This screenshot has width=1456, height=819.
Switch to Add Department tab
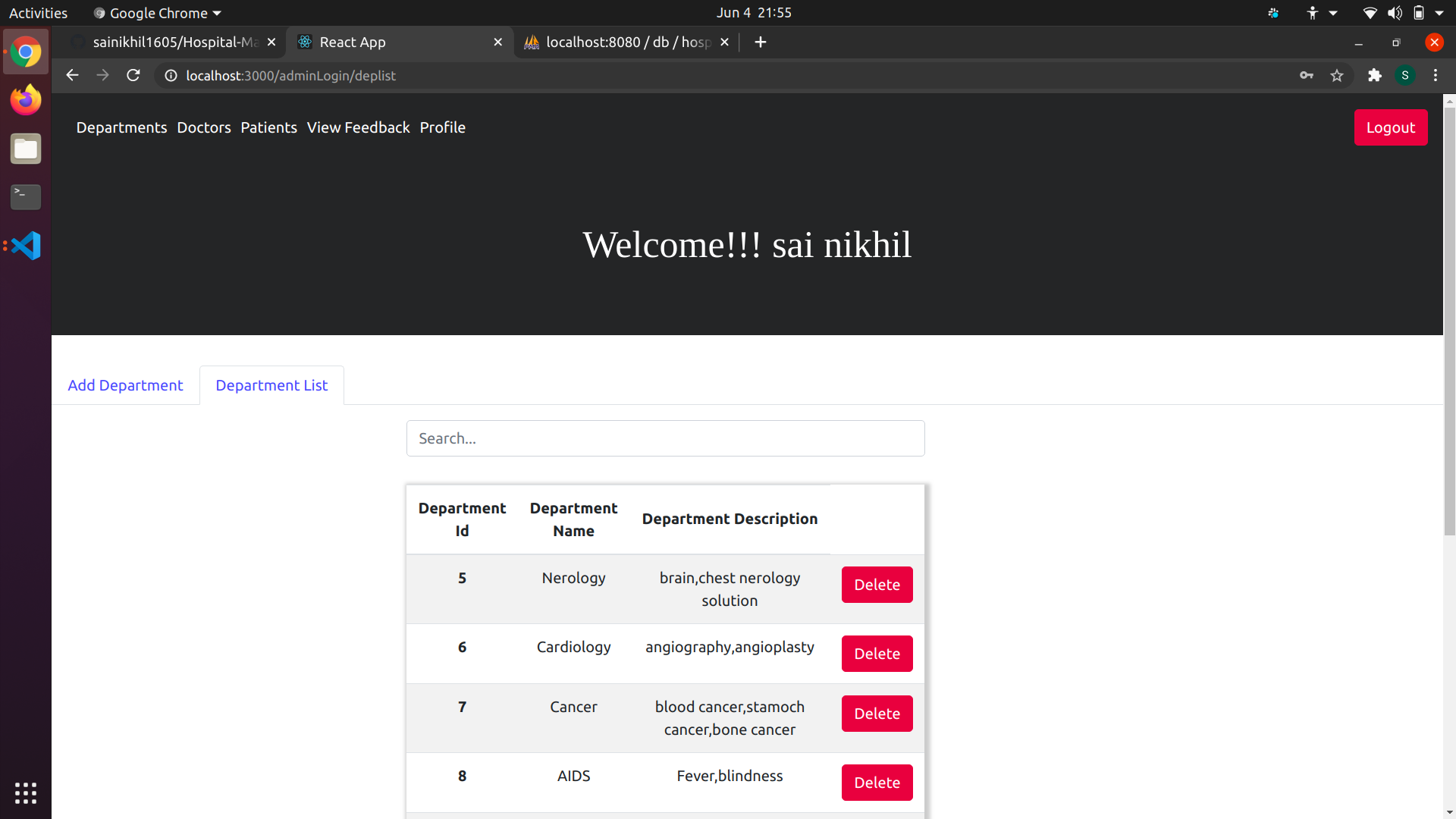coord(125,385)
